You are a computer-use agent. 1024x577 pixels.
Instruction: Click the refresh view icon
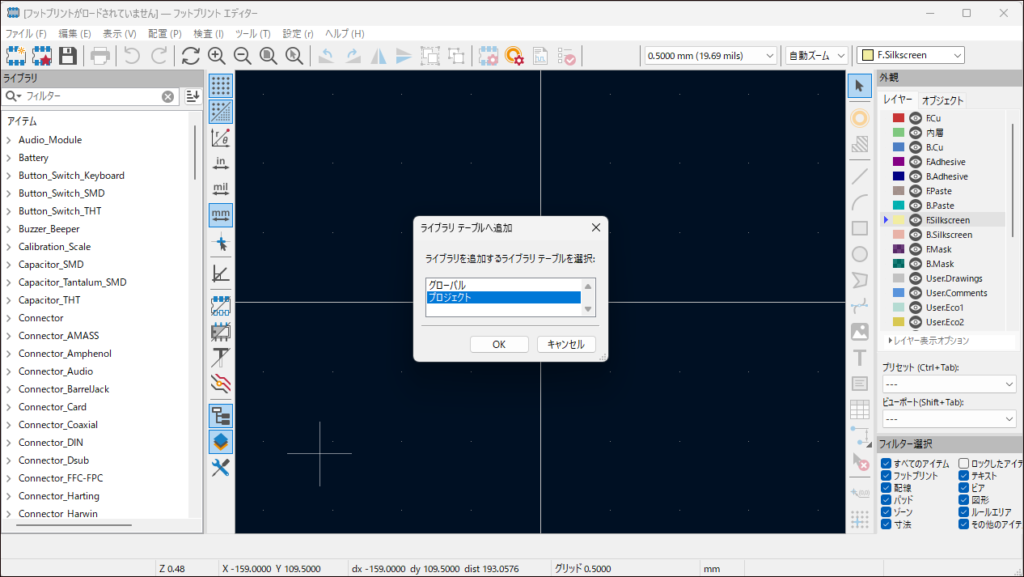(x=190, y=55)
